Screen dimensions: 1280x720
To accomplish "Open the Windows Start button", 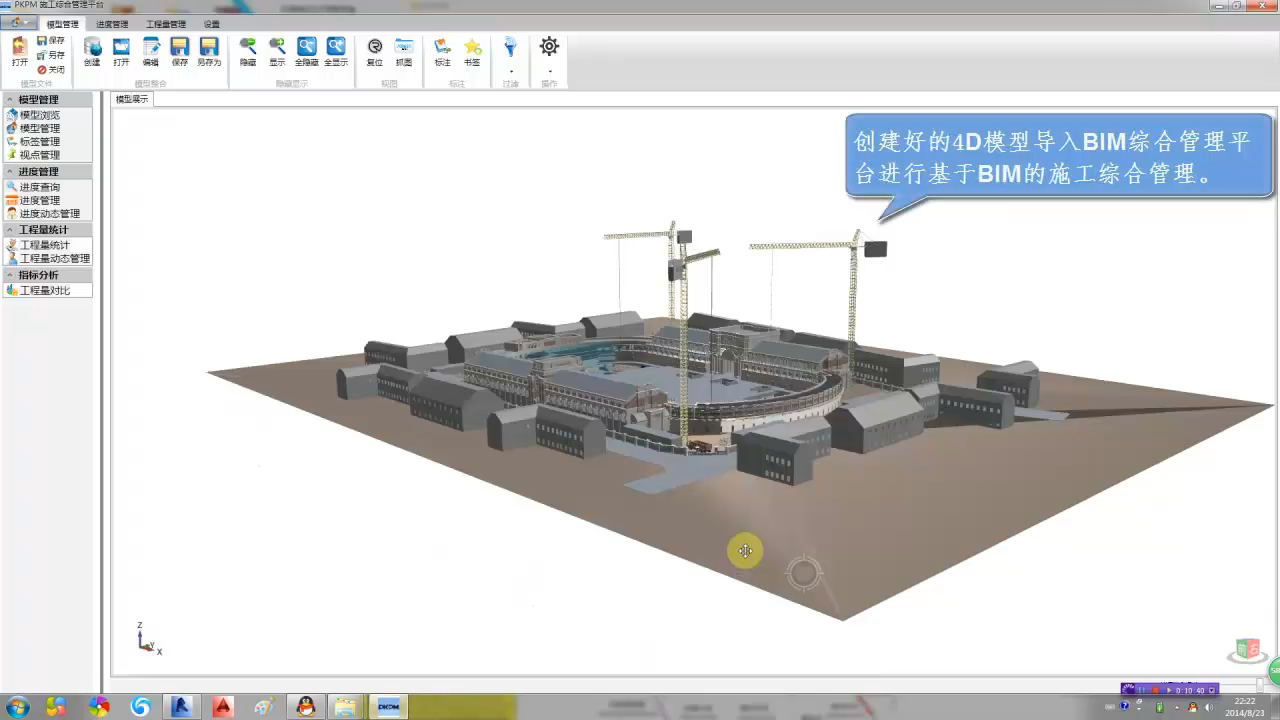I will [x=17, y=707].
